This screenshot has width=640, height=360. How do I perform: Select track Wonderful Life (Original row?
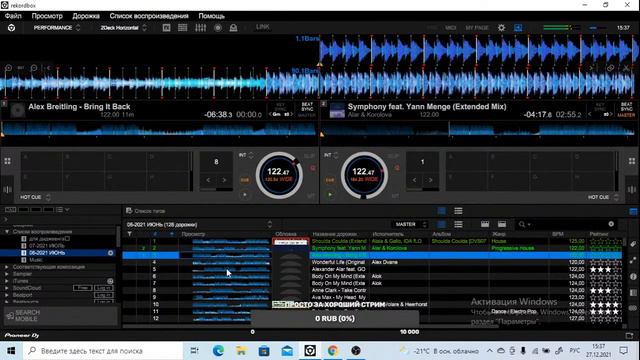click(372, 262)
